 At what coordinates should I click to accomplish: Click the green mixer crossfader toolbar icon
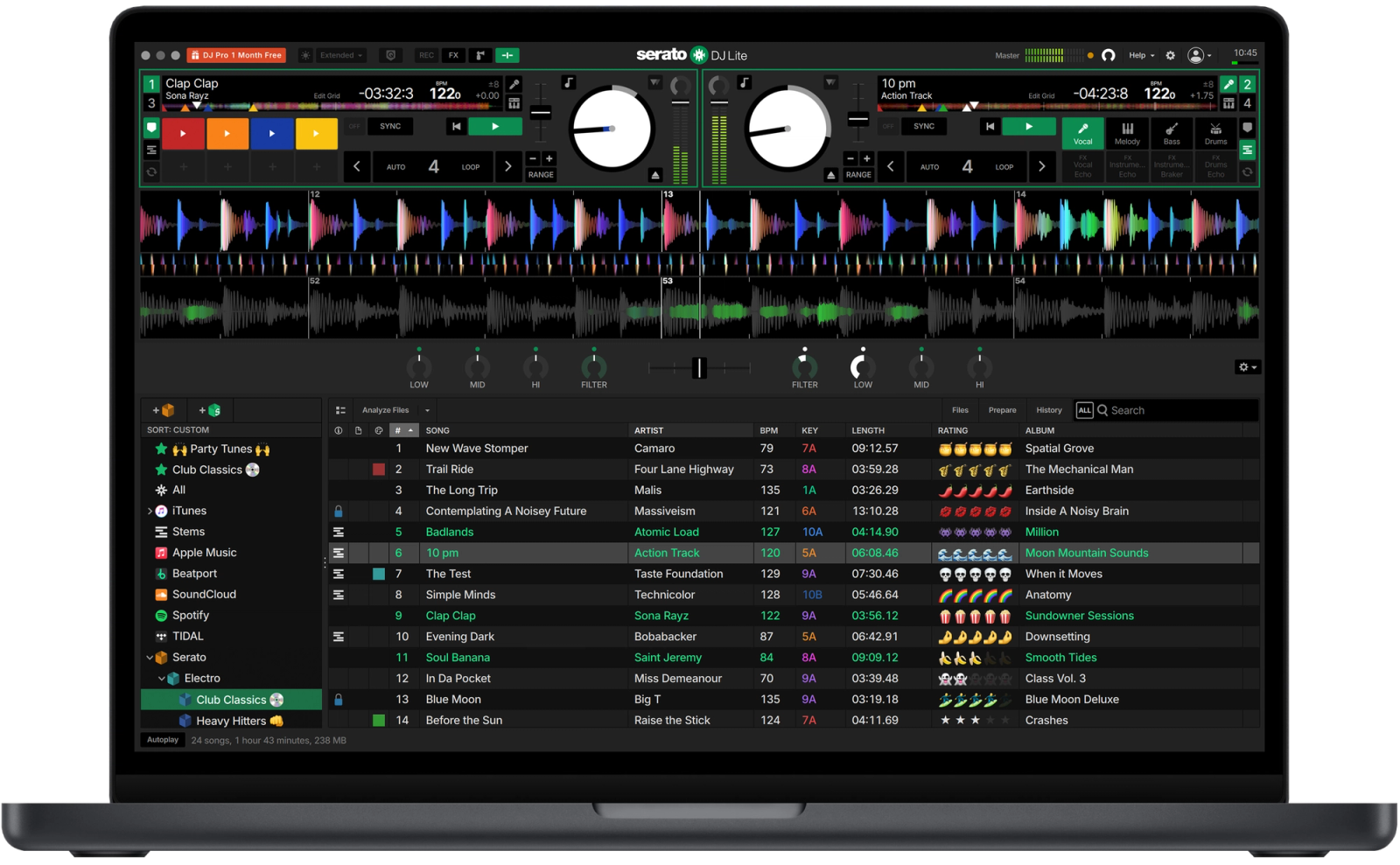click(x=507, y=55)
